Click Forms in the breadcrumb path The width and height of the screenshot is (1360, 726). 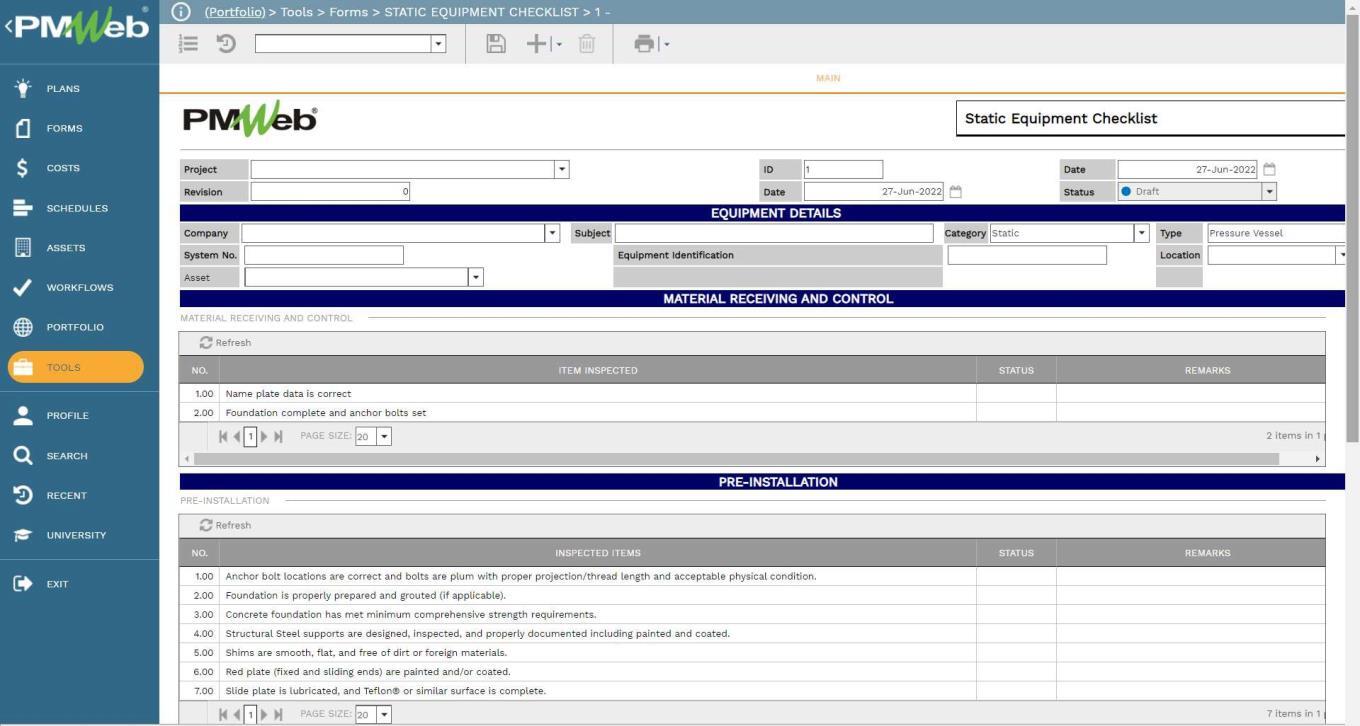coord(347,11)
